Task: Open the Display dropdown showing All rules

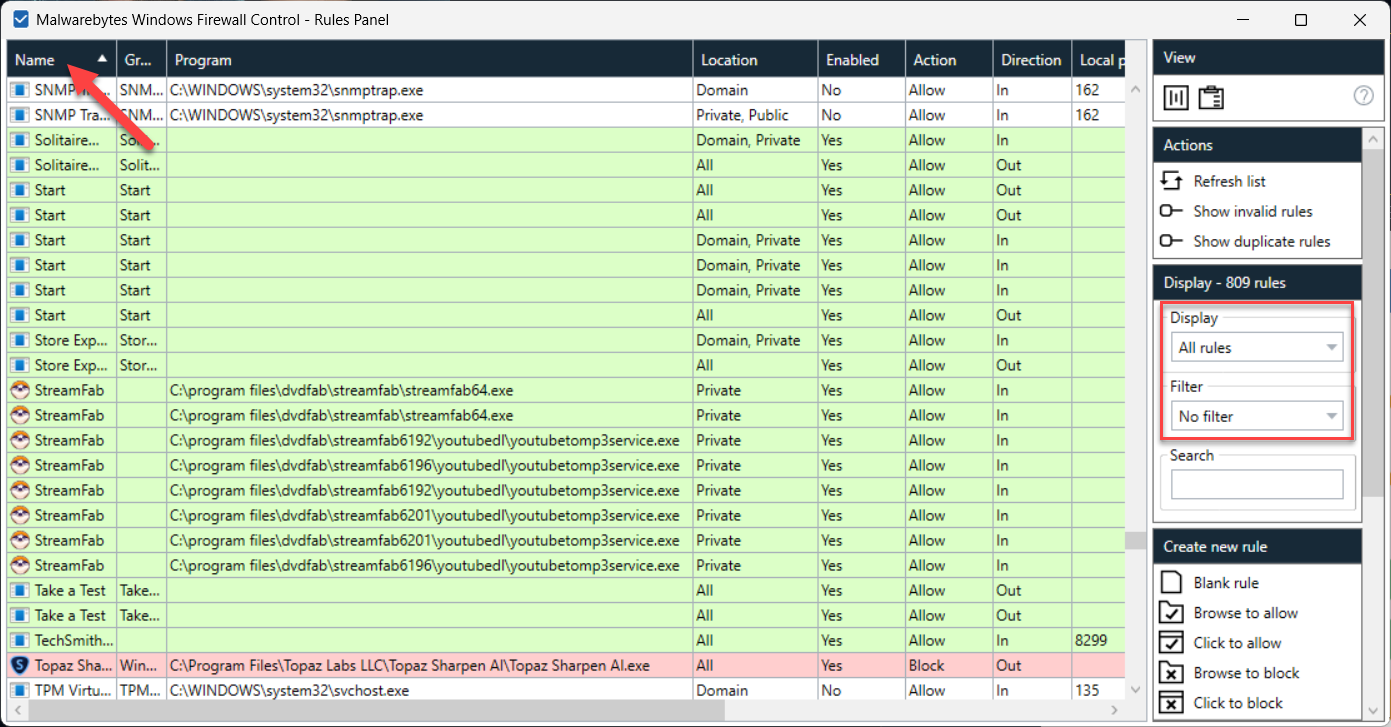Action: (1256, 348)
